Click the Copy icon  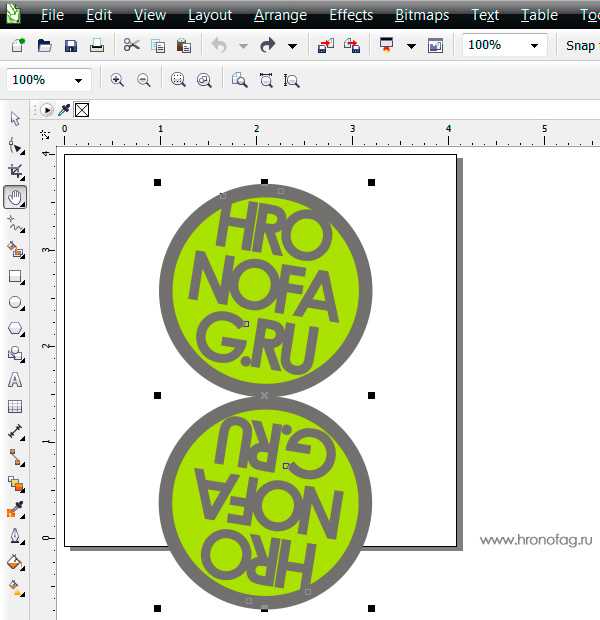point(158,46)
